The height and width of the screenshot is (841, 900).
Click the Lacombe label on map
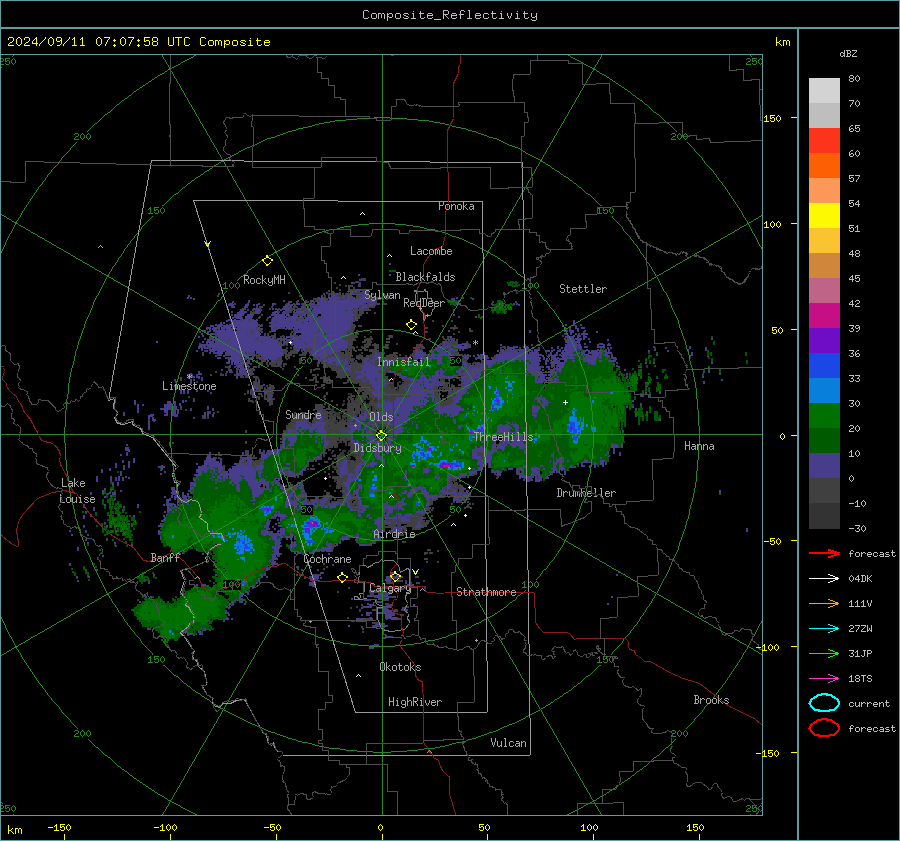(431, 251)
